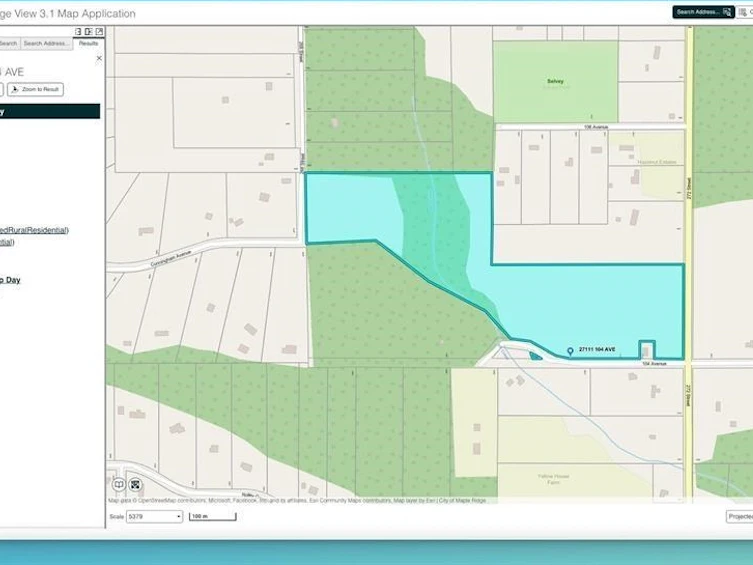Viewport: 753px width, 565px height.
Task: Click the small dark pond shape near 104 Avenue
Action: click(535, 356)
